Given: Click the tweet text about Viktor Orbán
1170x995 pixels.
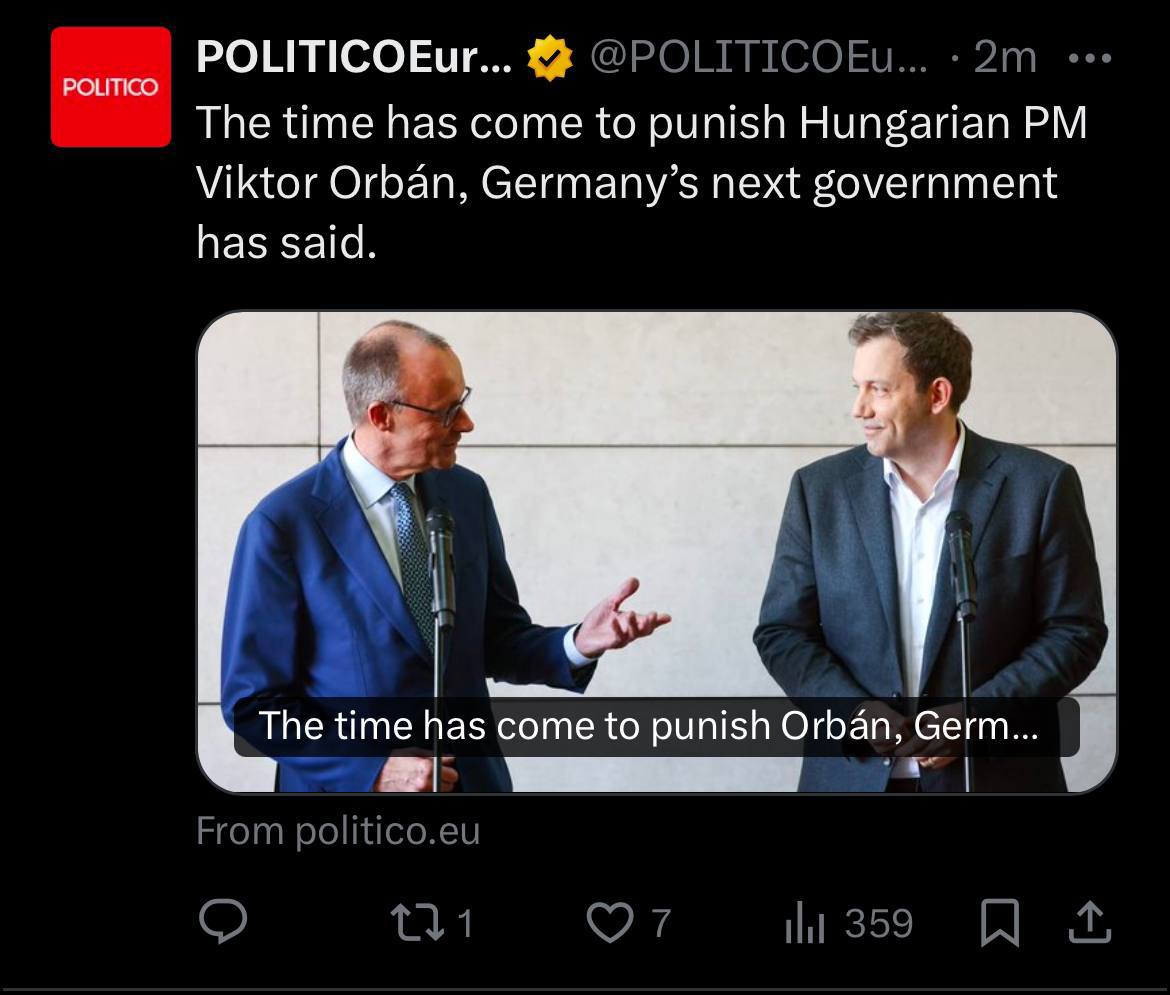Looking at the screenshot, I should point(640,182).
